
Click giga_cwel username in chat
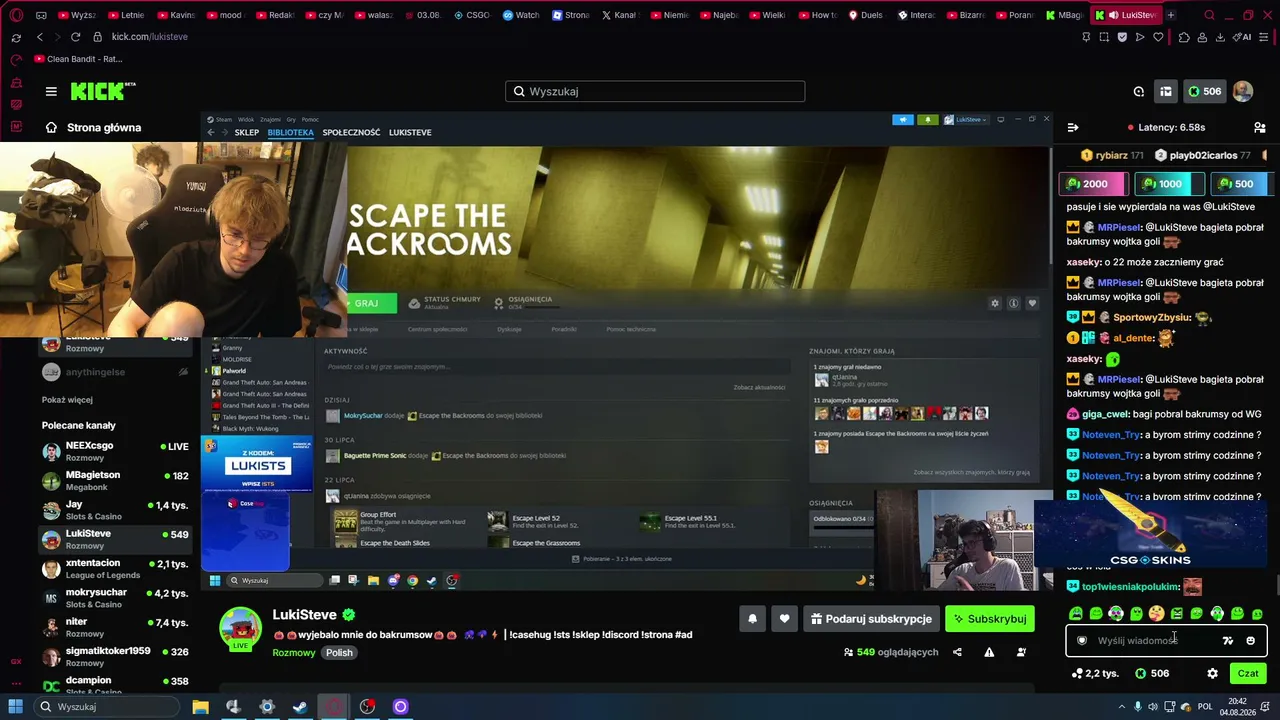1105,414
